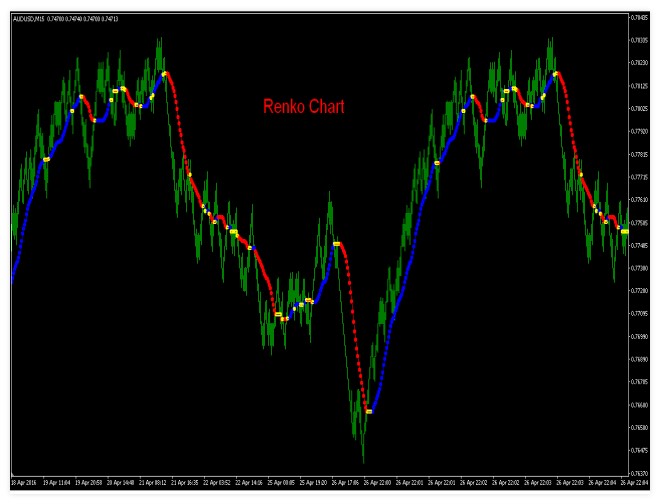Click the 25 Apr 19:20 time label

click(x=313, y=483)
